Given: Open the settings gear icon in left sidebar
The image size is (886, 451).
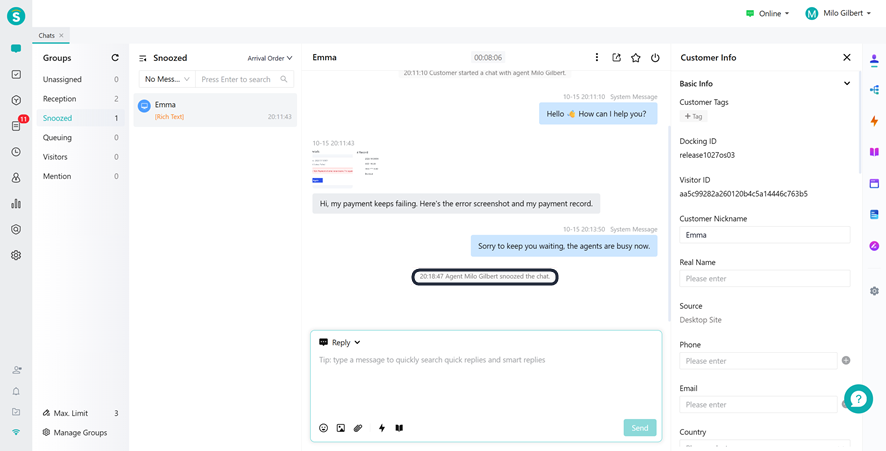Looking at the screenshot, I should point(16,255).
